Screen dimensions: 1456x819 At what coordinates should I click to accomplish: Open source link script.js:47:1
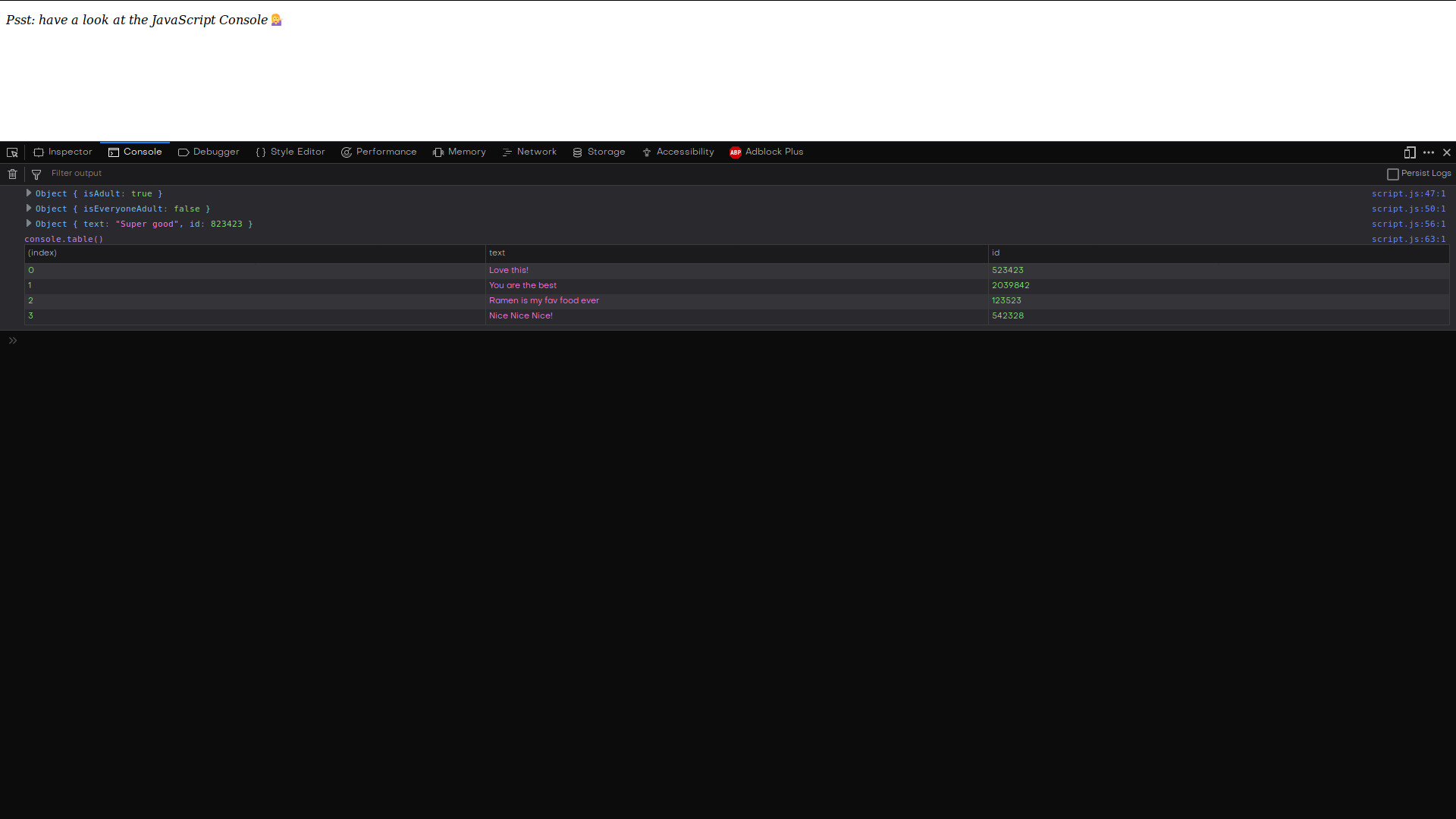click(x=1408, y=193)
